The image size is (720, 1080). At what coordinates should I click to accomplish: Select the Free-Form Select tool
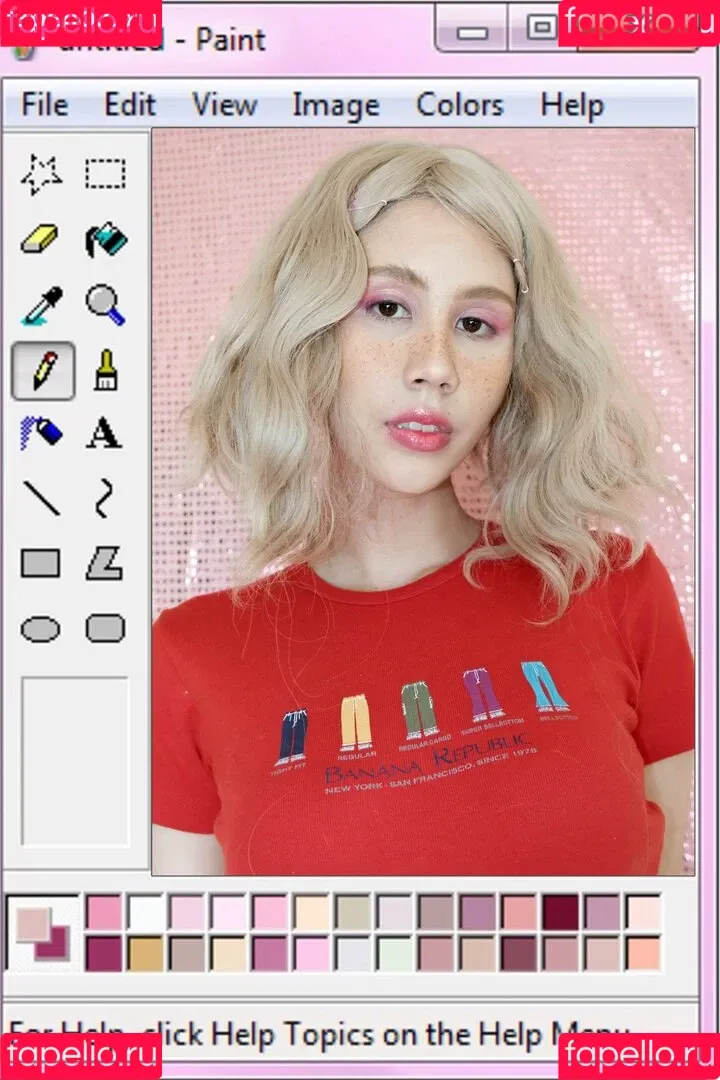(x=41, y=174)
